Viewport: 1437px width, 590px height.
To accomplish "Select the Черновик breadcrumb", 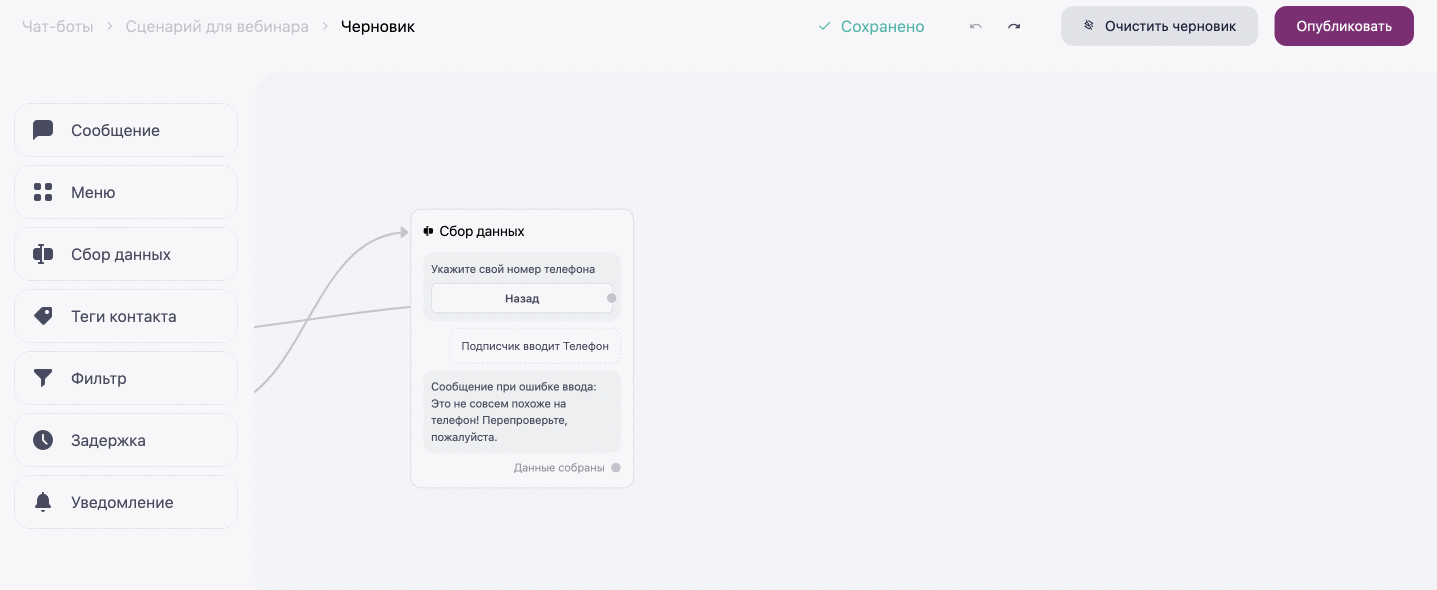I will click(378, 27).
